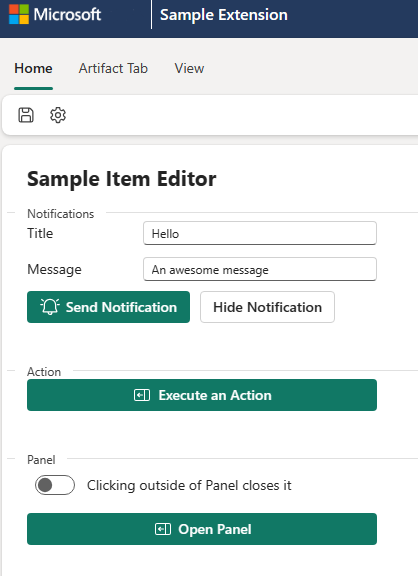Click the Microsoft wordmark text
This screenshot has width=418, height=576.
pyautogui.click(x=67, y=14)
